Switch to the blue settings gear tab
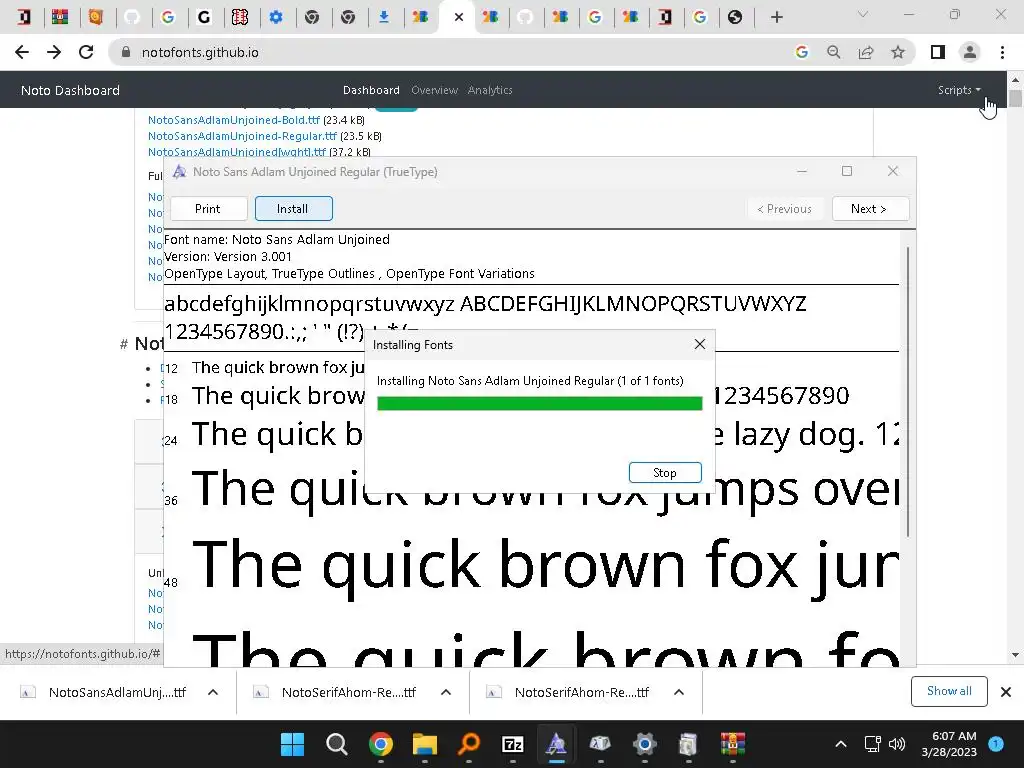Image resolution: width=1024 pixels, height=768 pixels. (276, 17)
